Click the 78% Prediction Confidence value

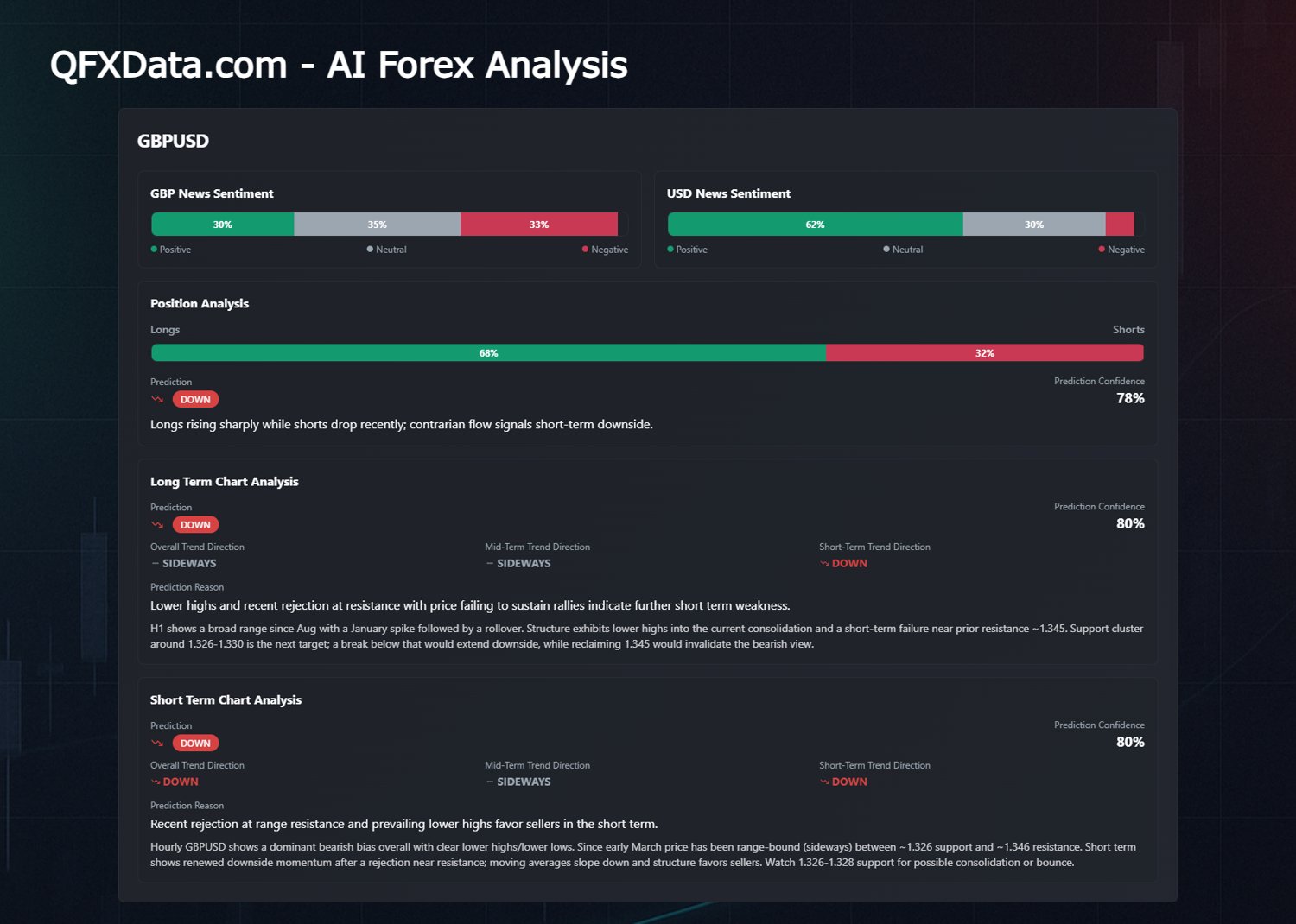(x=1130, y=398)
